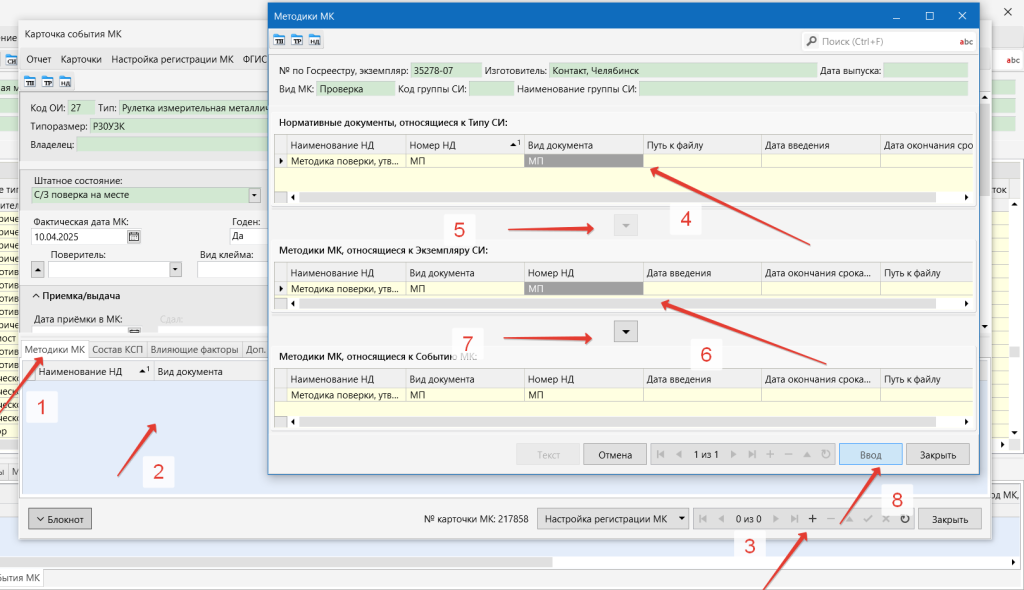Switch to the Состав КСП tab
This screenshot has height=590, width=1024.
(117, 350)
